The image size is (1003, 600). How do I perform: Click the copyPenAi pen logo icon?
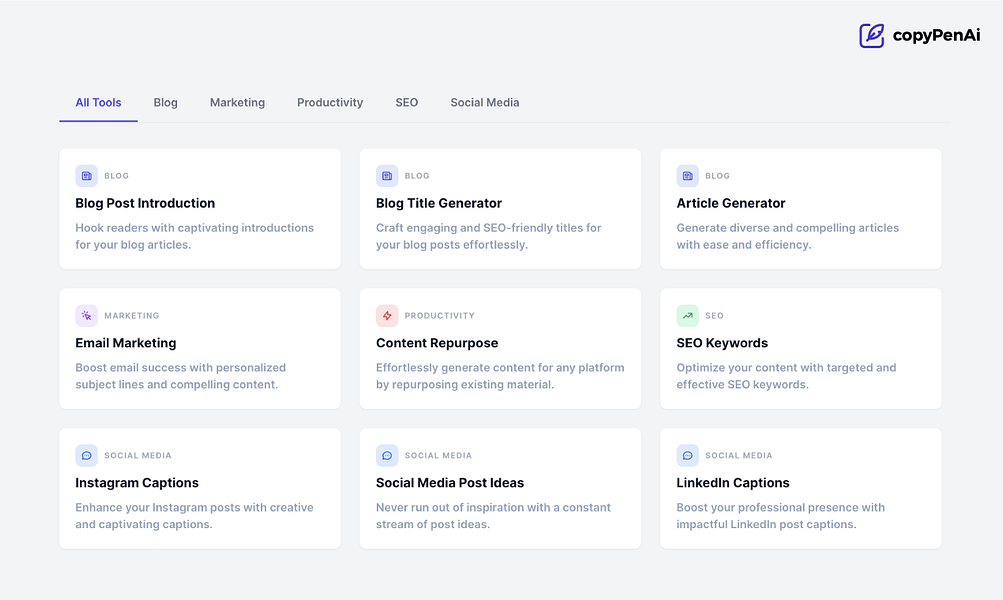pos(872,36)
